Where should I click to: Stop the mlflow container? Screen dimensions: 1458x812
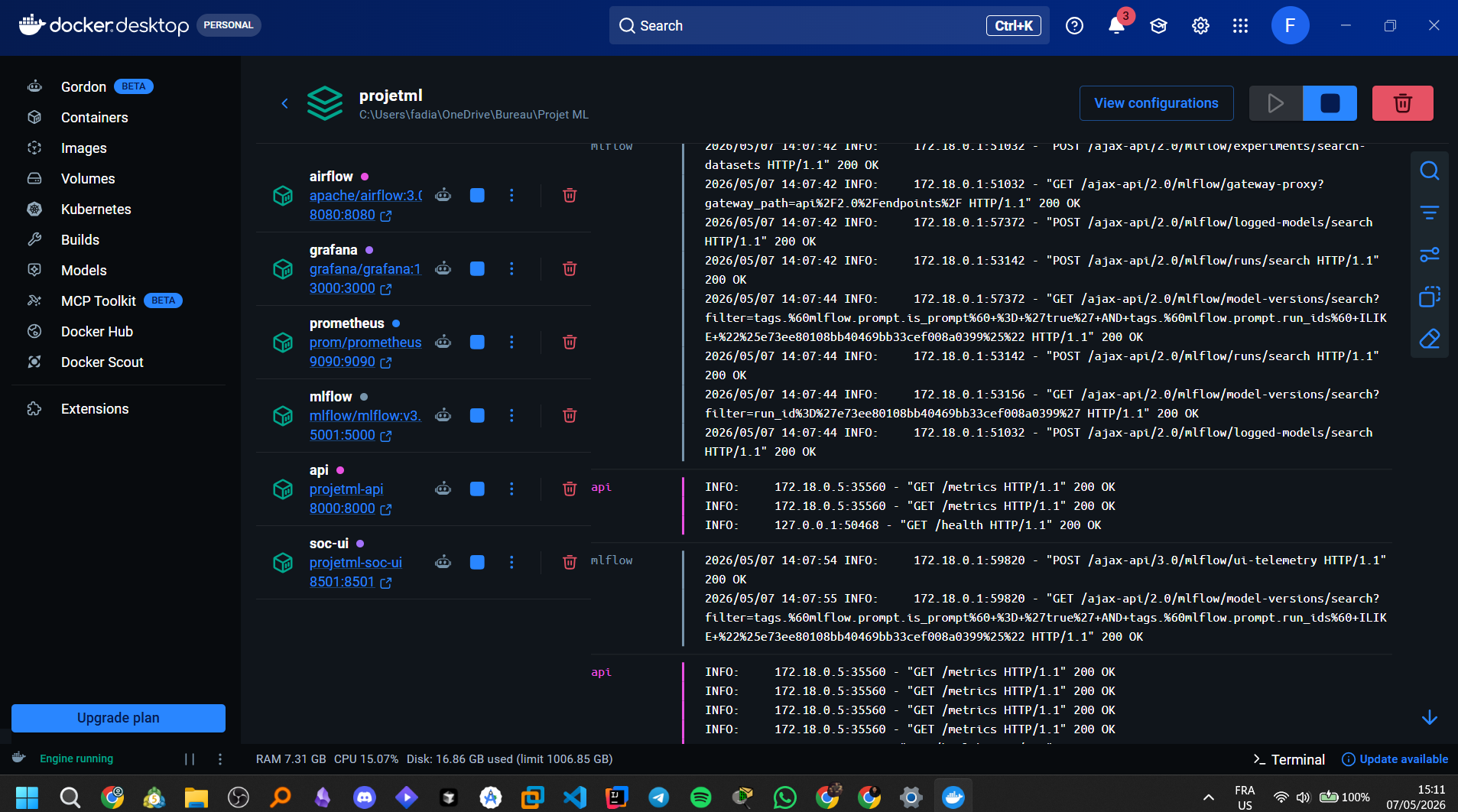(x=477, y=415)
